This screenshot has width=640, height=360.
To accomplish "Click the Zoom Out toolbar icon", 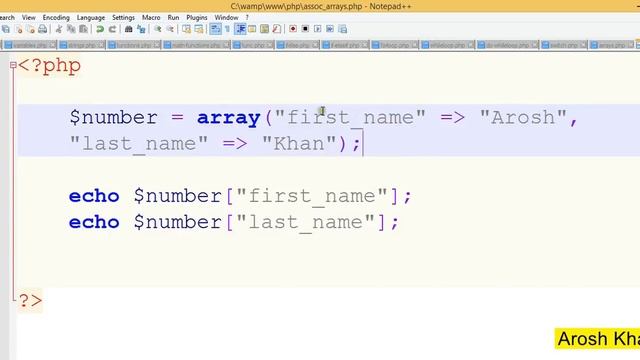I will (x=170, y=29).
